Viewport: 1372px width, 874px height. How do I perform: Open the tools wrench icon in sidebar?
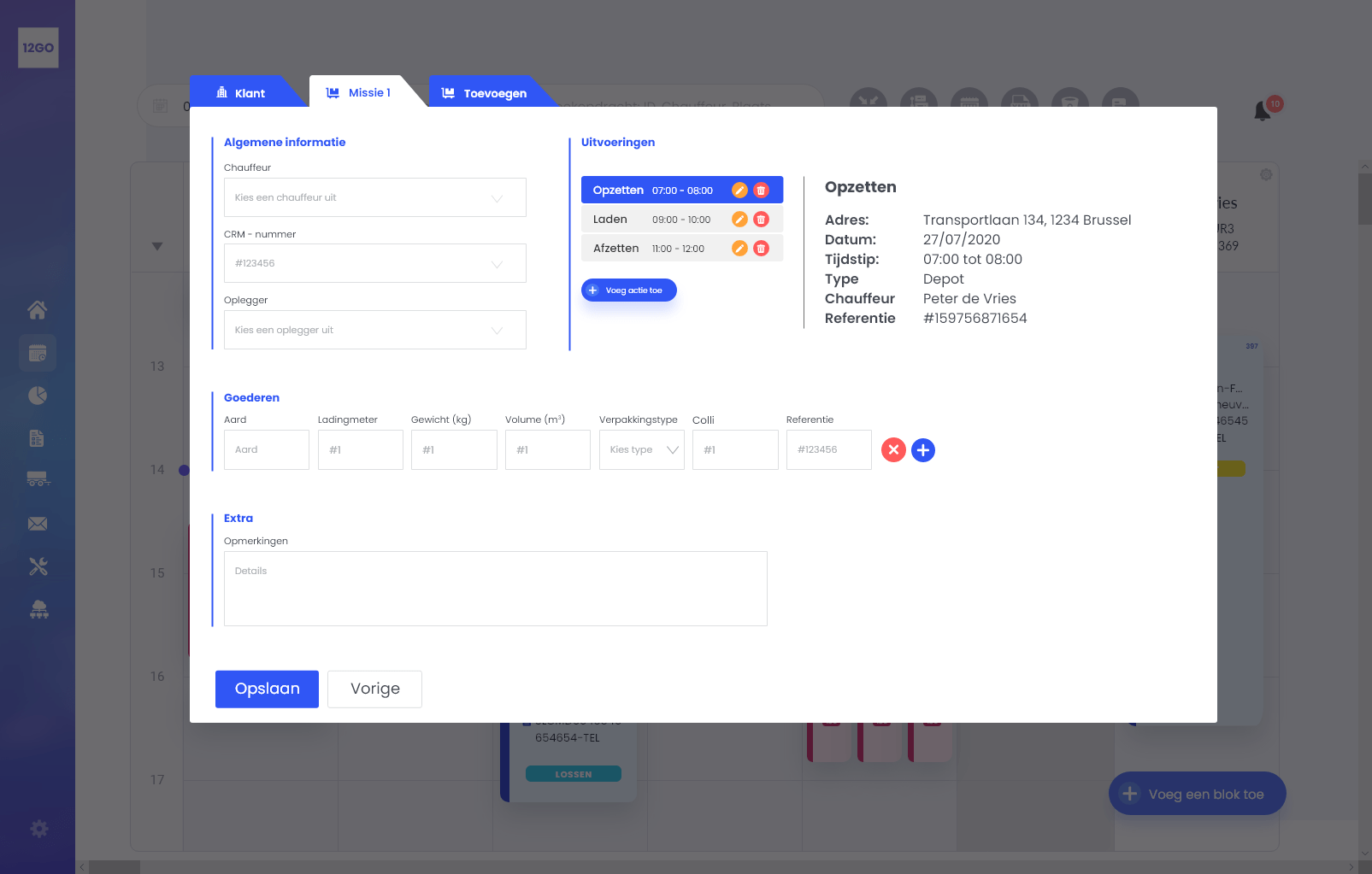point(38,566)
